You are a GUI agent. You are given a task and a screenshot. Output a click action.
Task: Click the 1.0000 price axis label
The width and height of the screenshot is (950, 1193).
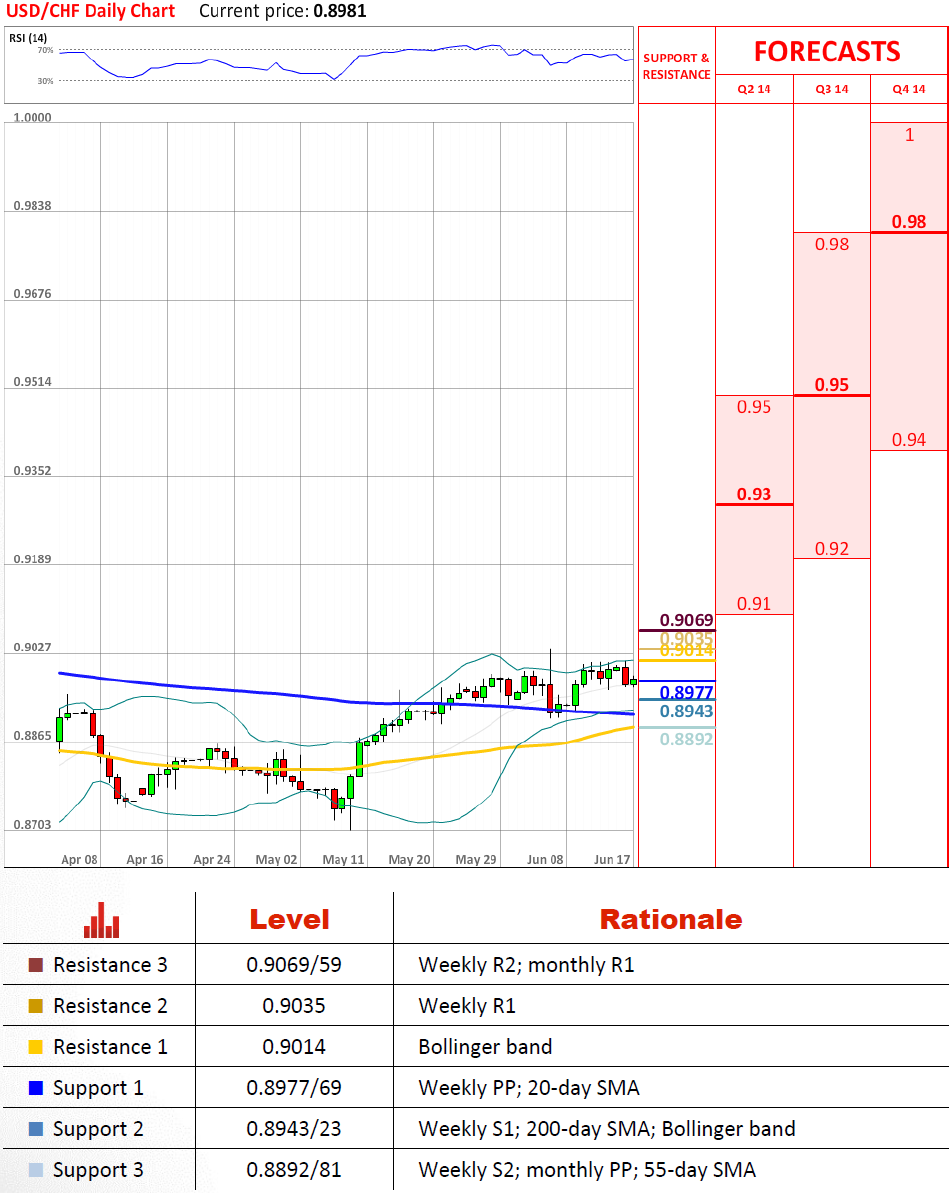pyautogui.click(x=33, y=117)
